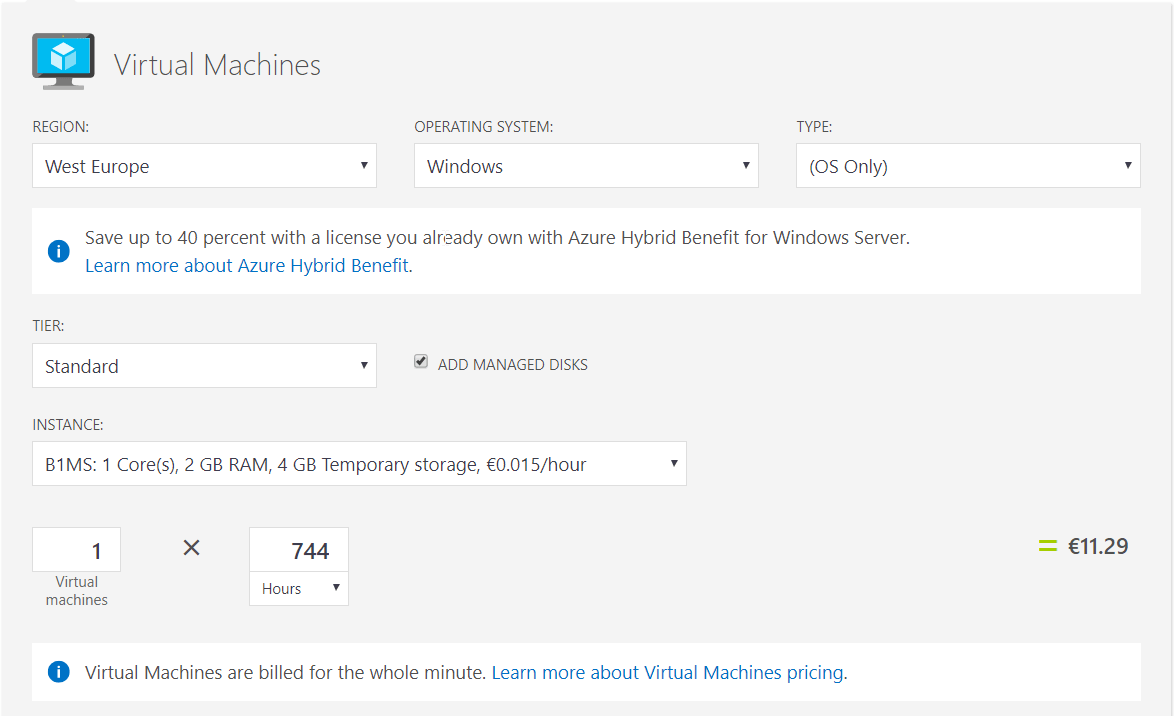Click the number of virtual machines field
Image resolution: width=1174 pixels, height=716 pixels.
click(x=77, y=551)
